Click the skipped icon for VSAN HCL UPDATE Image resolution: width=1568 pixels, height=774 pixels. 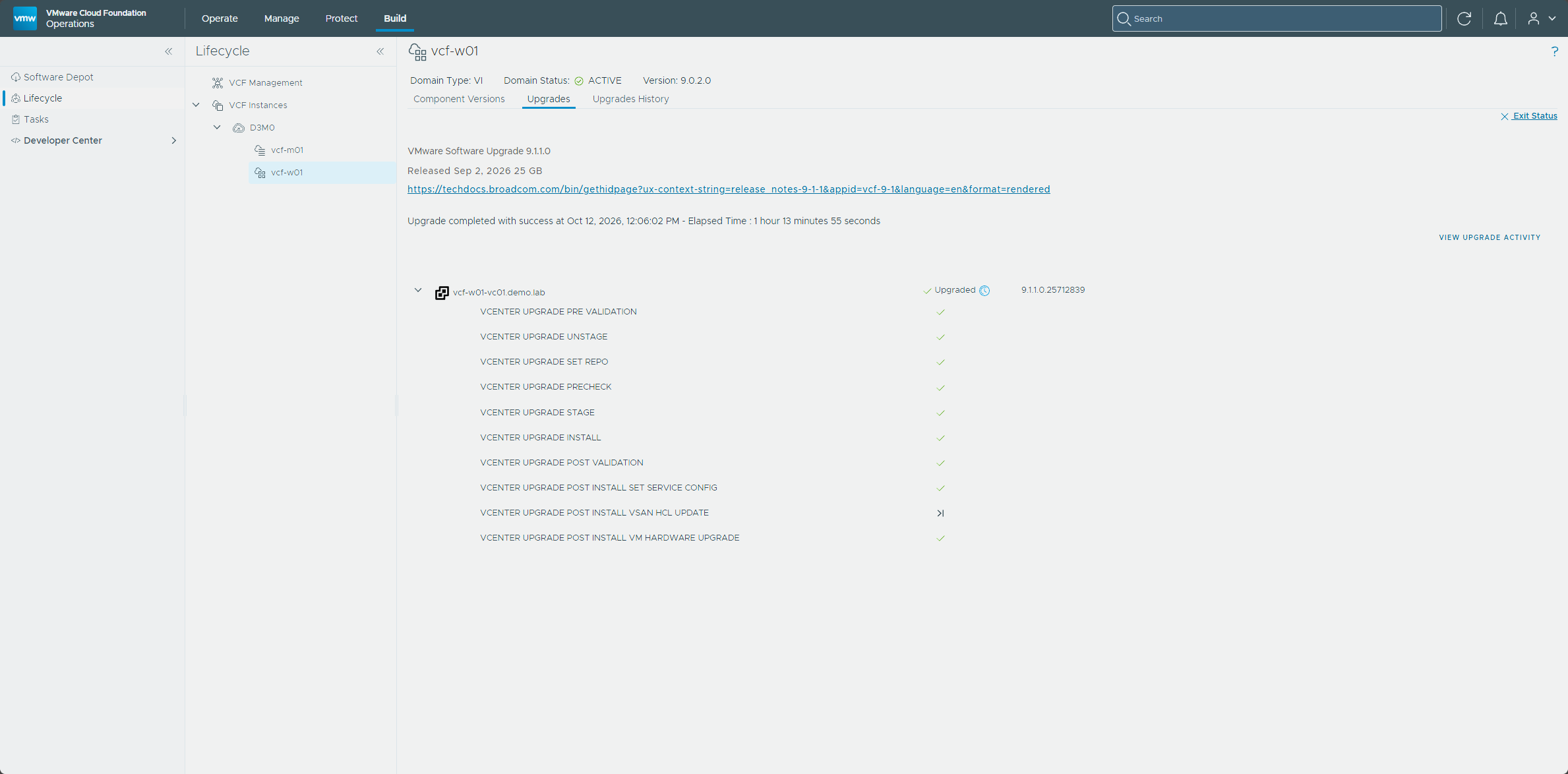[940, 513]
